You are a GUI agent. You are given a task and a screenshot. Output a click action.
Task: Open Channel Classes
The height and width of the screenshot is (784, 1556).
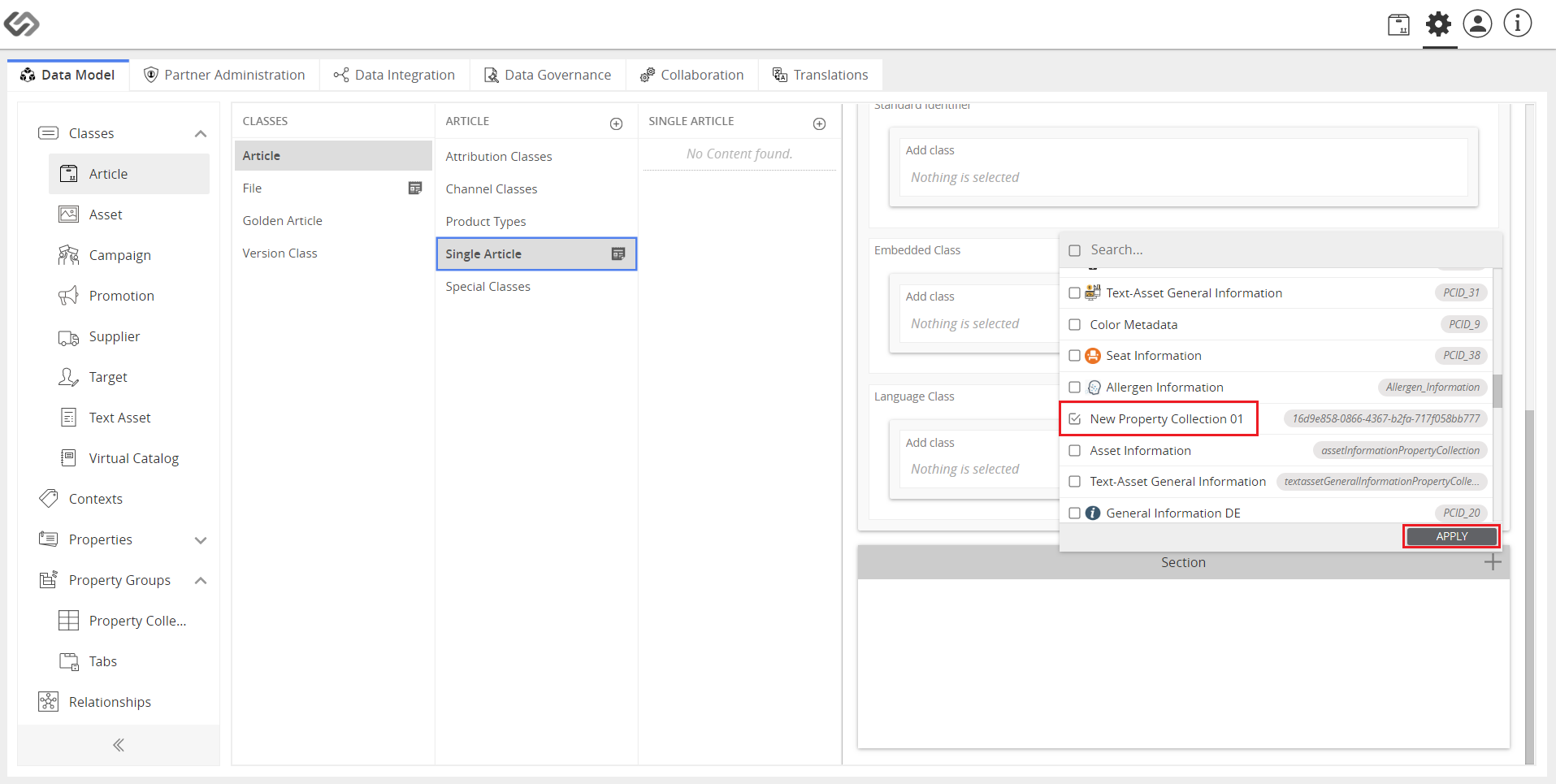536,188
